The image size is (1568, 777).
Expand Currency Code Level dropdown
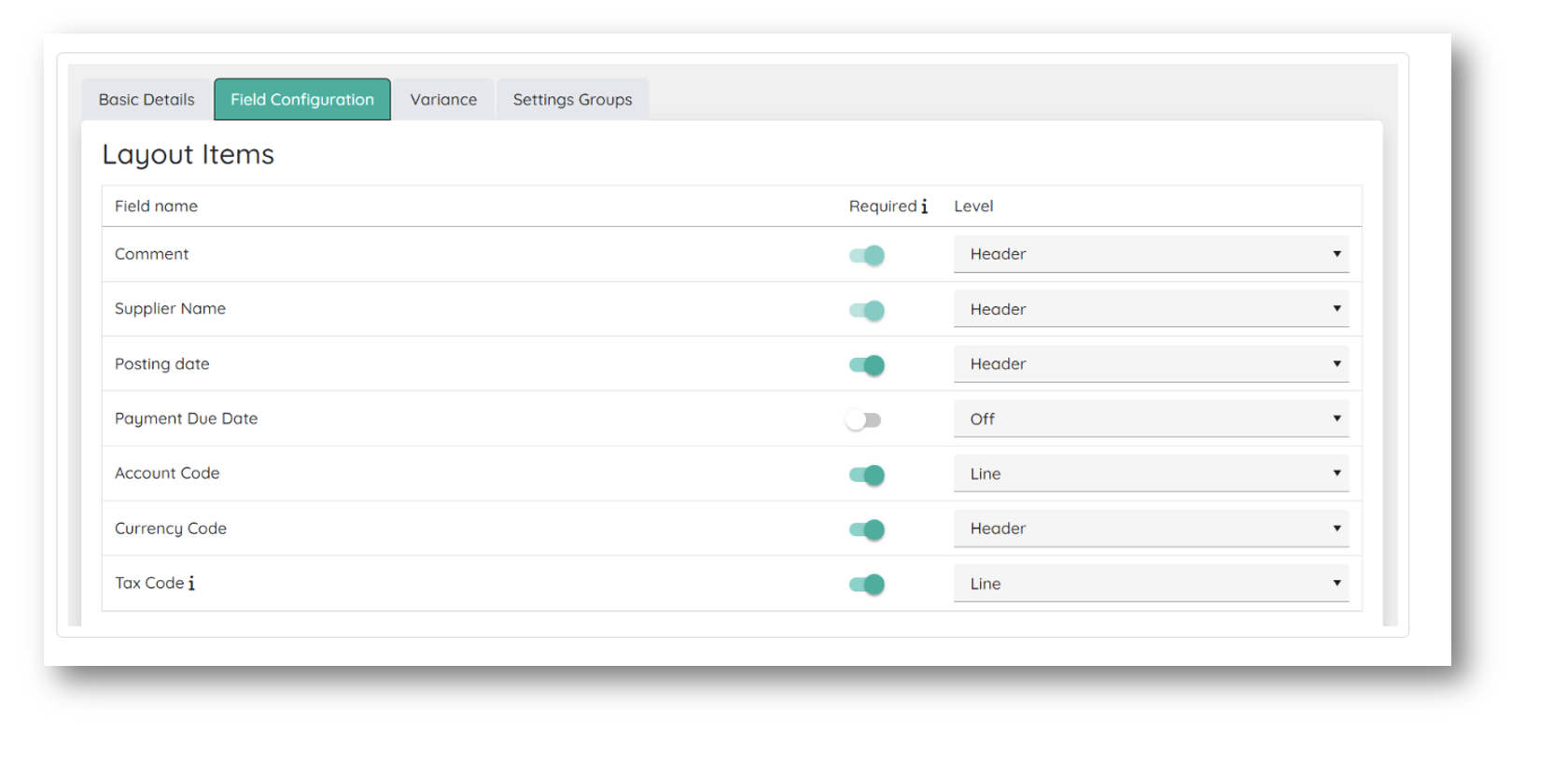tap(1151, 529)
